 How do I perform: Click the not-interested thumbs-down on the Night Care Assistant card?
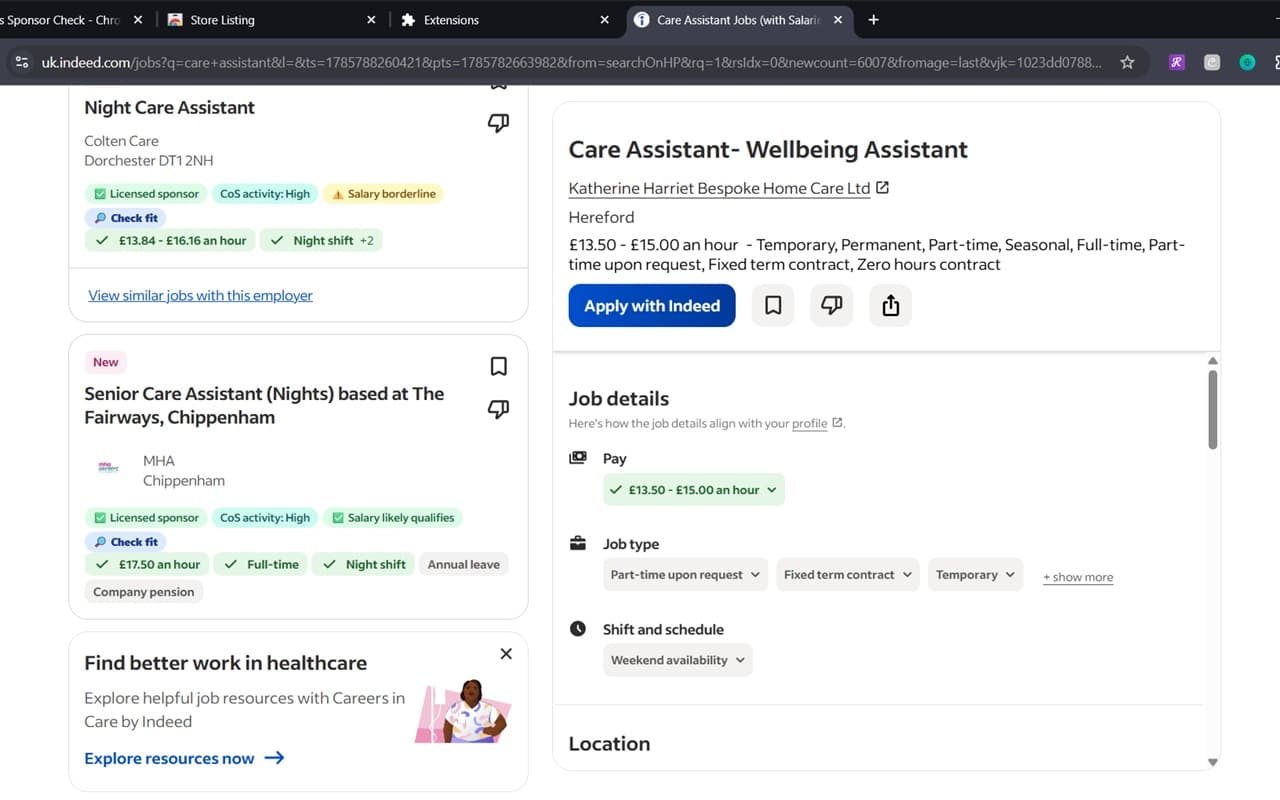(498, 123)
